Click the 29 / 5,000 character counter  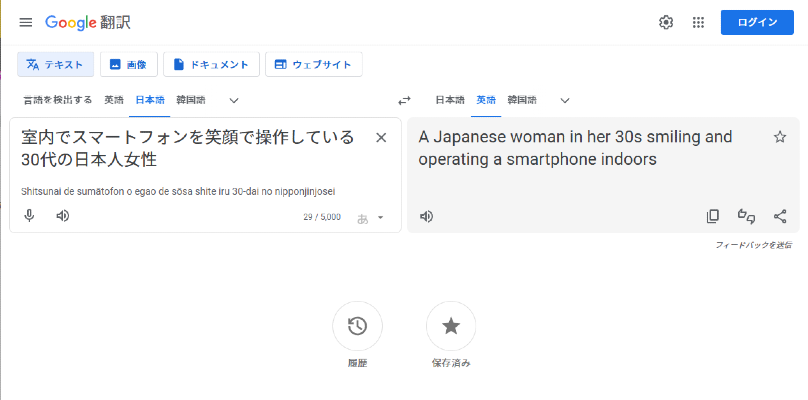click(322, 217)
